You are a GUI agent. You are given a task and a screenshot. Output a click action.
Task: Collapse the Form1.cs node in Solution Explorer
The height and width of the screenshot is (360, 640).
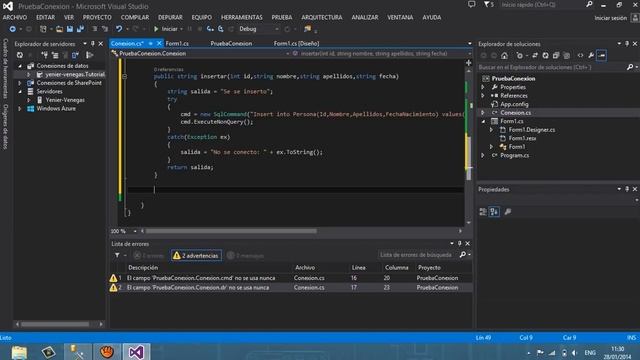483,121
